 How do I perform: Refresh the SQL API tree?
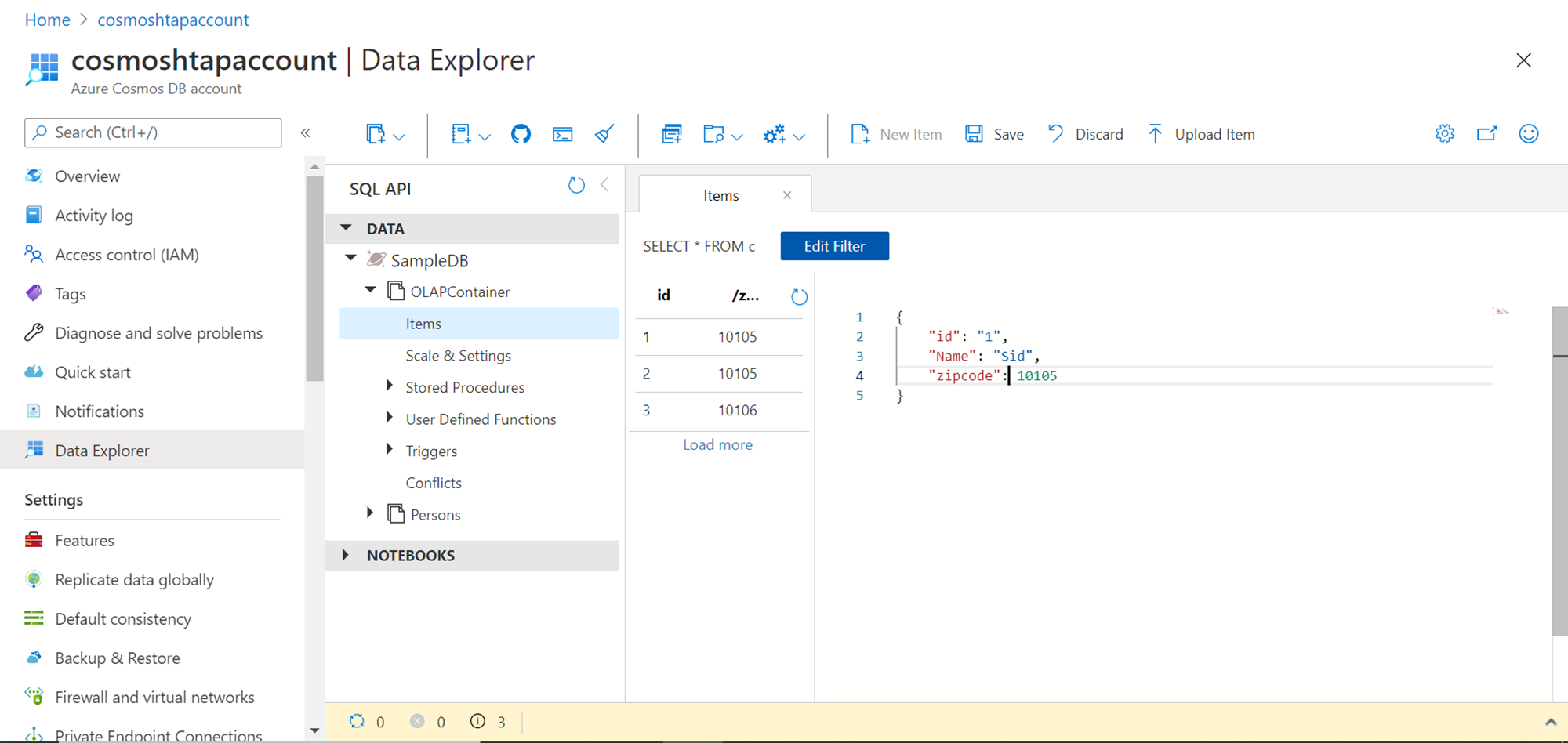(x=576, y=186)
